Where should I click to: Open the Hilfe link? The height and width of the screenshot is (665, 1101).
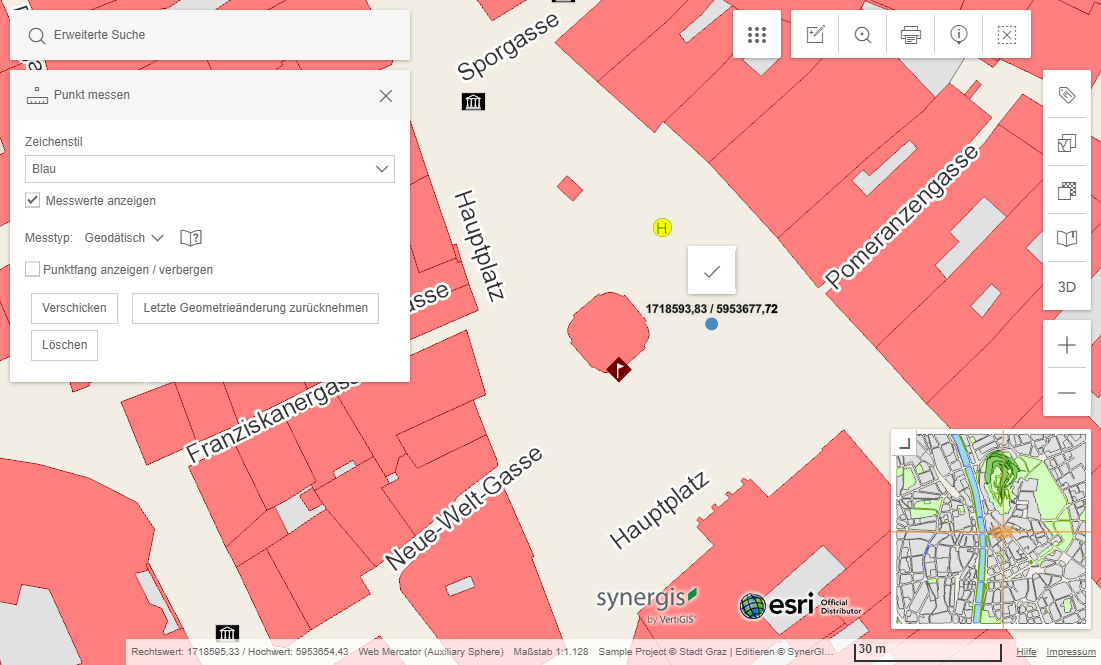tap(1026, 652)
